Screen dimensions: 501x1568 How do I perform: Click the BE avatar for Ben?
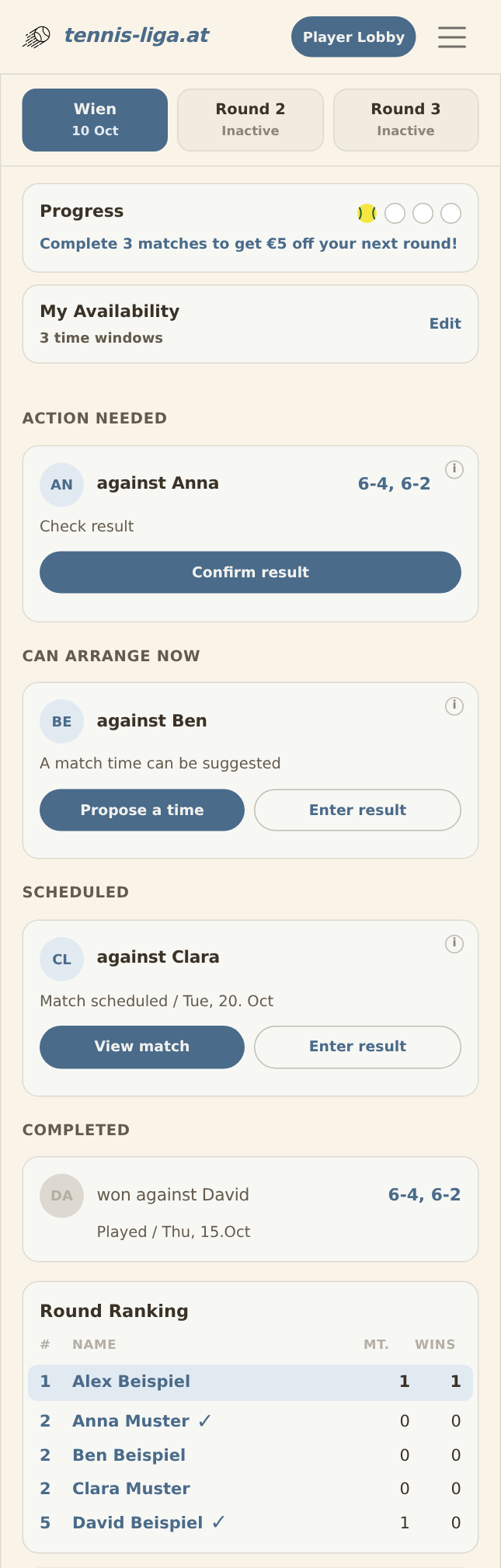click(x=61, y=721)
